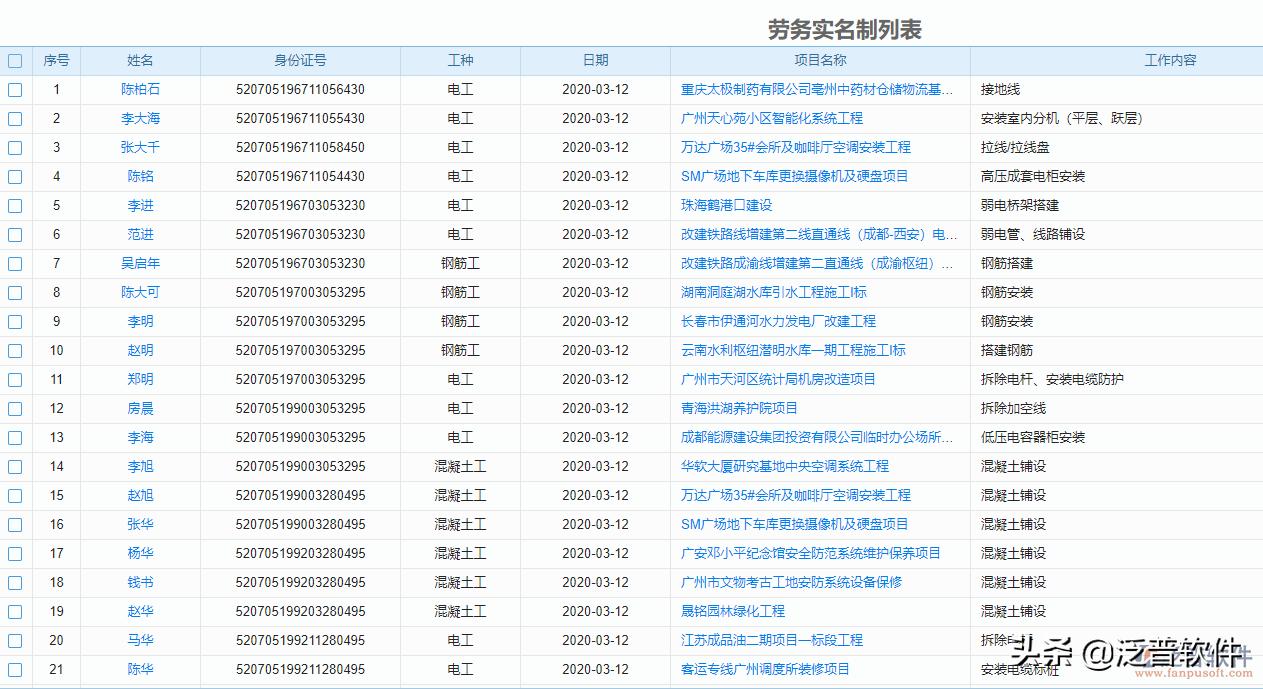View the 晟铭园林绿化工程 project
Image resolution: width=1263 pixels, height=689 pixels.
point(735,611)
